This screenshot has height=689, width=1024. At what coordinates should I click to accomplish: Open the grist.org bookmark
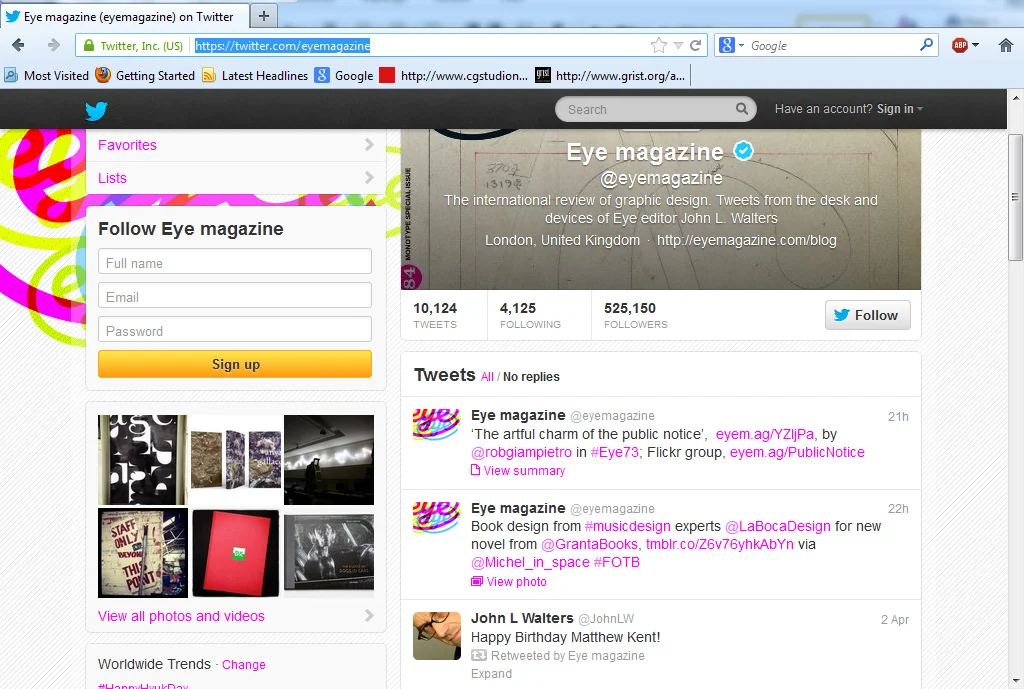(611, 75)
